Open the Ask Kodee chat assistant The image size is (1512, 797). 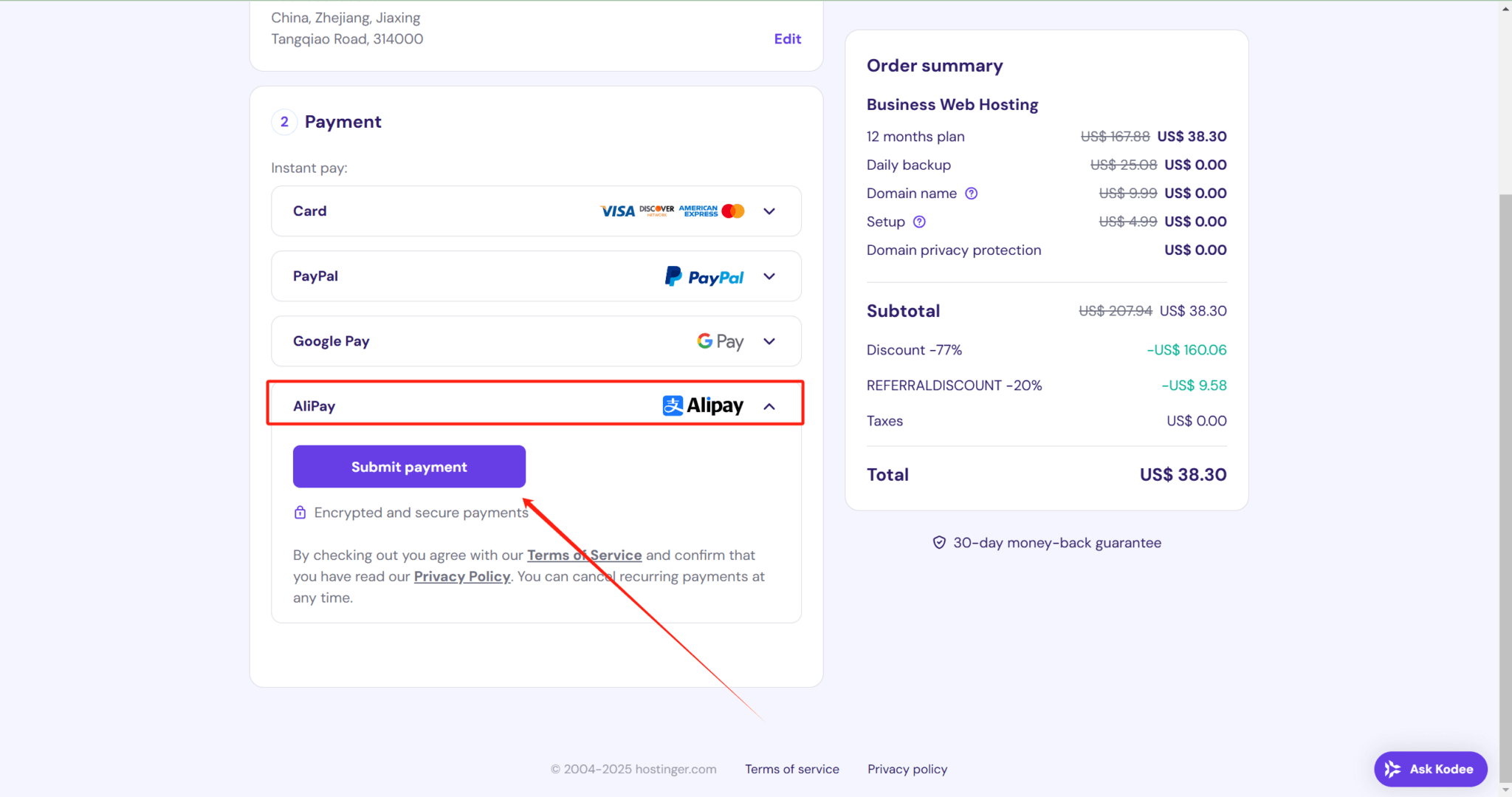coord(1430,769)
